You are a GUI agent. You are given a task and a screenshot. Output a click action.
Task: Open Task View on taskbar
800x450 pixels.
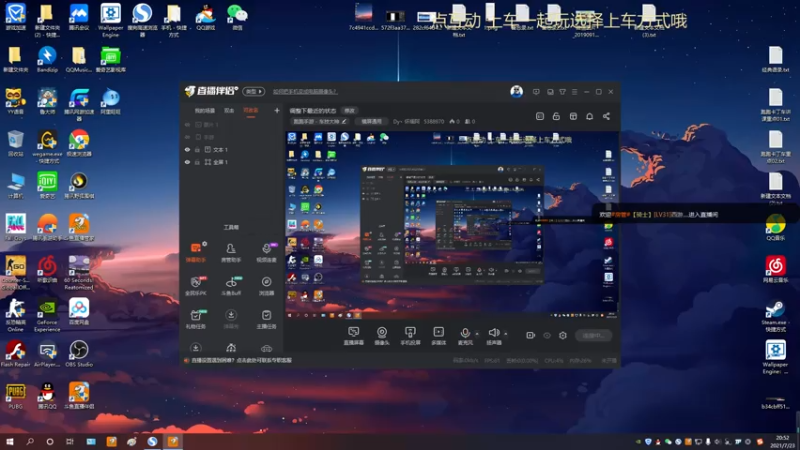(70, 441)
